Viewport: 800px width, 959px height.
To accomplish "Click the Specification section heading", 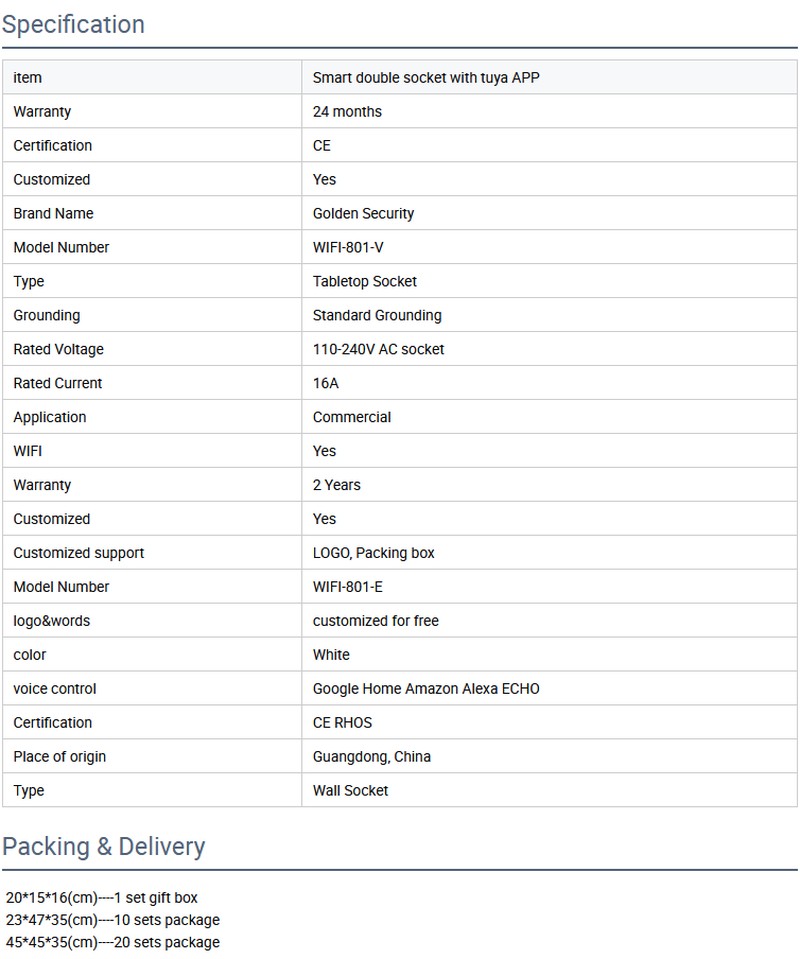I will click(73, 25).
